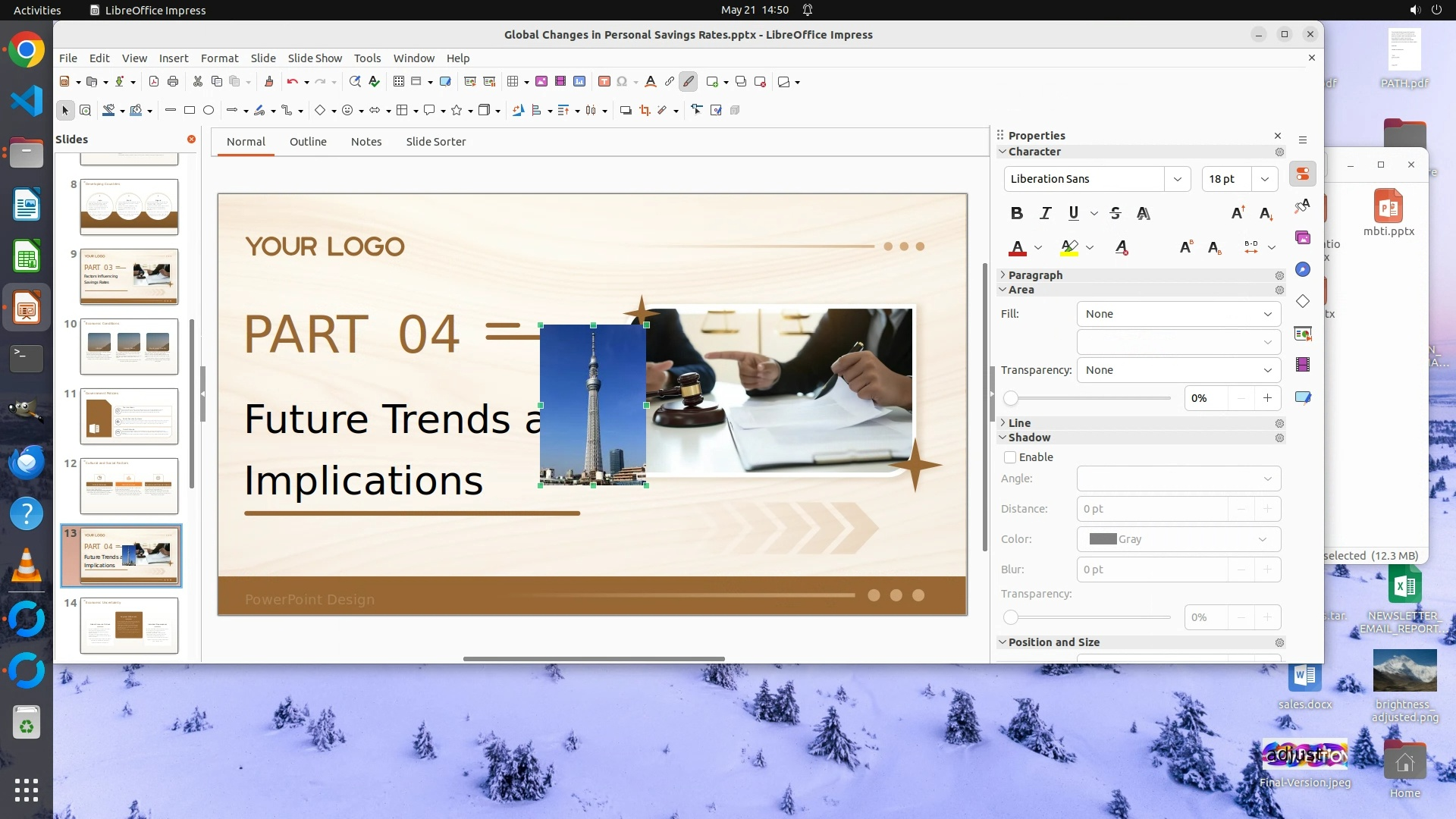The width and height of the screenshot is (1456, 819).
Task: Toggle Underline formatting in sidebar
Action: click(x=1073, y=214)
